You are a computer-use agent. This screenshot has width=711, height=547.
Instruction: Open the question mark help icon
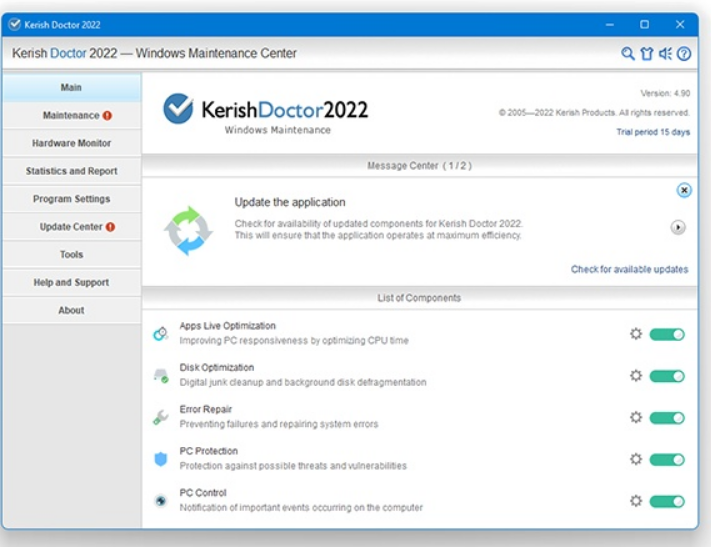pos(684,54)
